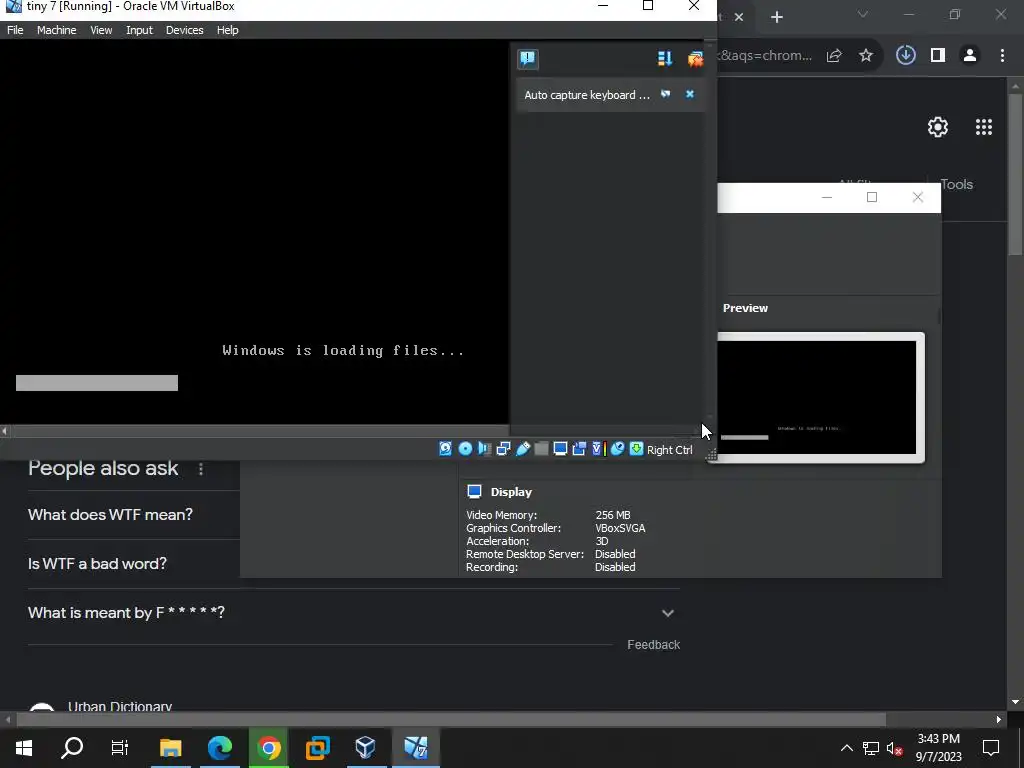This screenshot has width=1024, height=768.
Task: Click the audio status icon in VM bar
Action: 484,449
